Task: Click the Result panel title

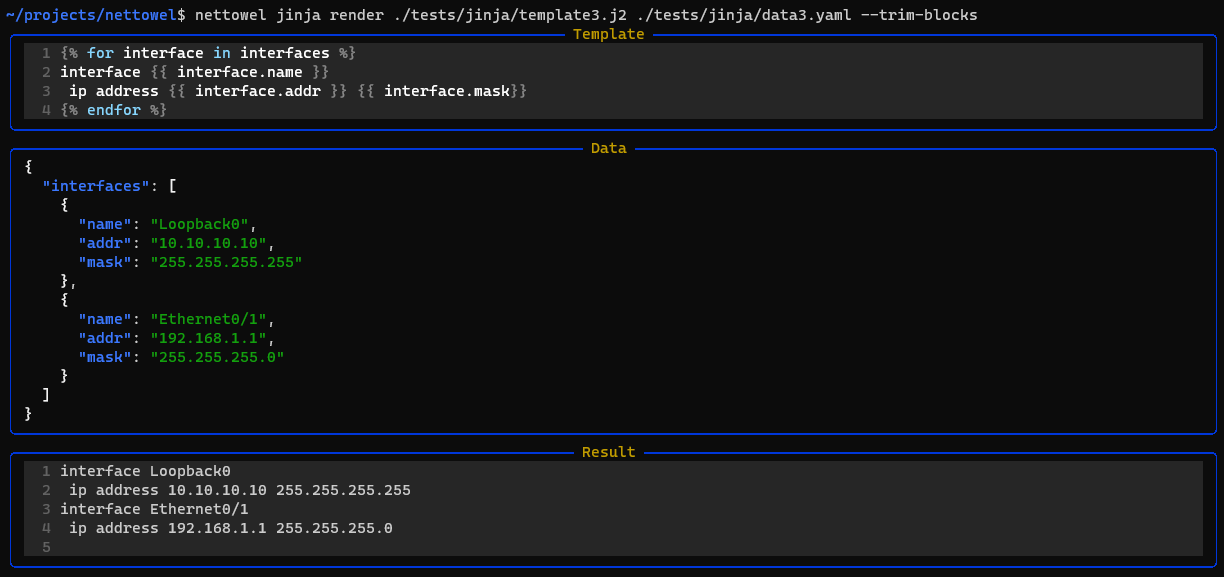Action: 608,452
